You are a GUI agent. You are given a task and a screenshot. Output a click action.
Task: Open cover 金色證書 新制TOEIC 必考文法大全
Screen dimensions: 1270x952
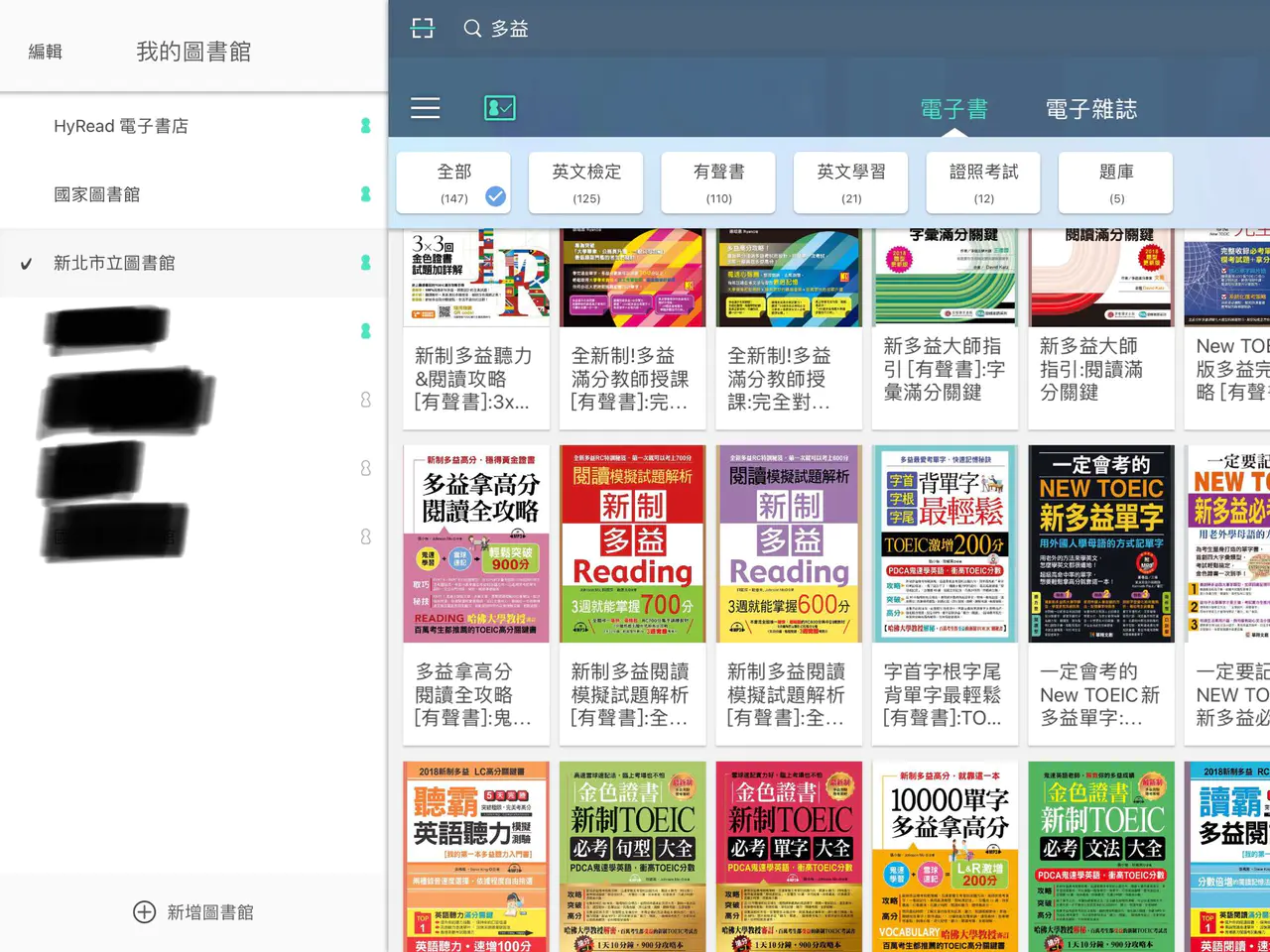(x=1101, y=857)
